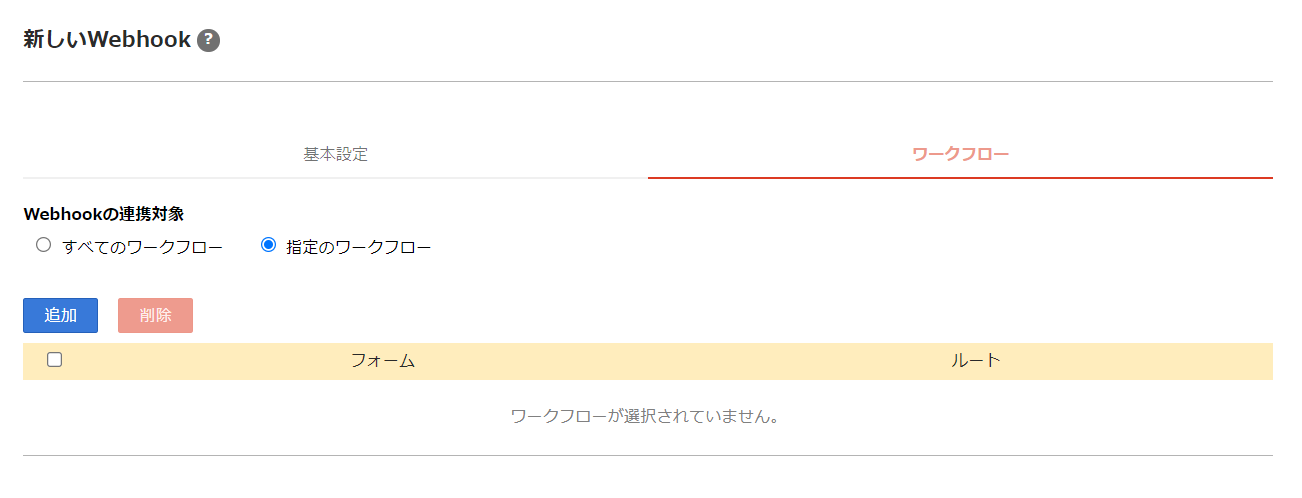Click the 指定のワークフロー label text
1302x498 pixels.
[359, 247]
